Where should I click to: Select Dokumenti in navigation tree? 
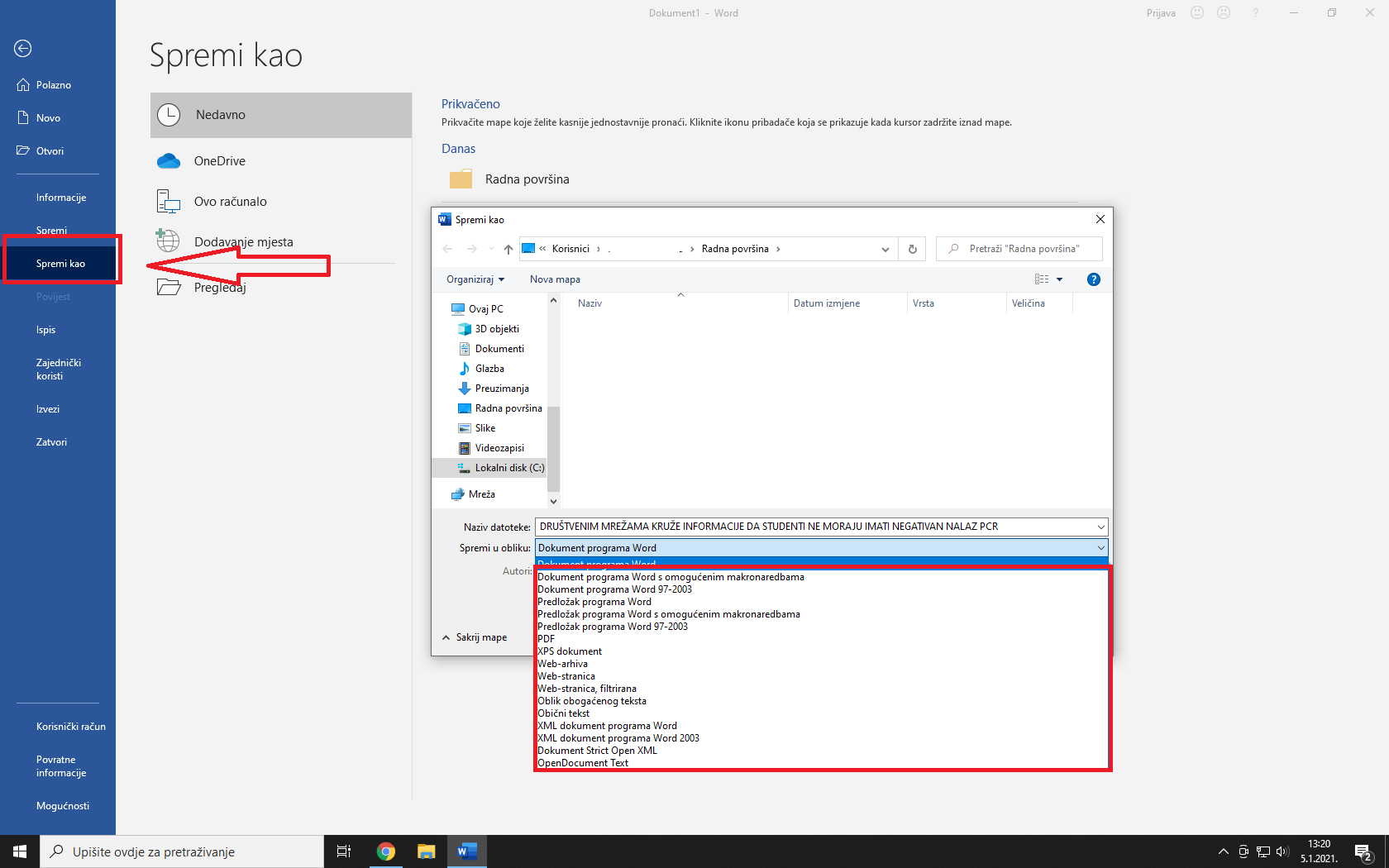(491, 349)
